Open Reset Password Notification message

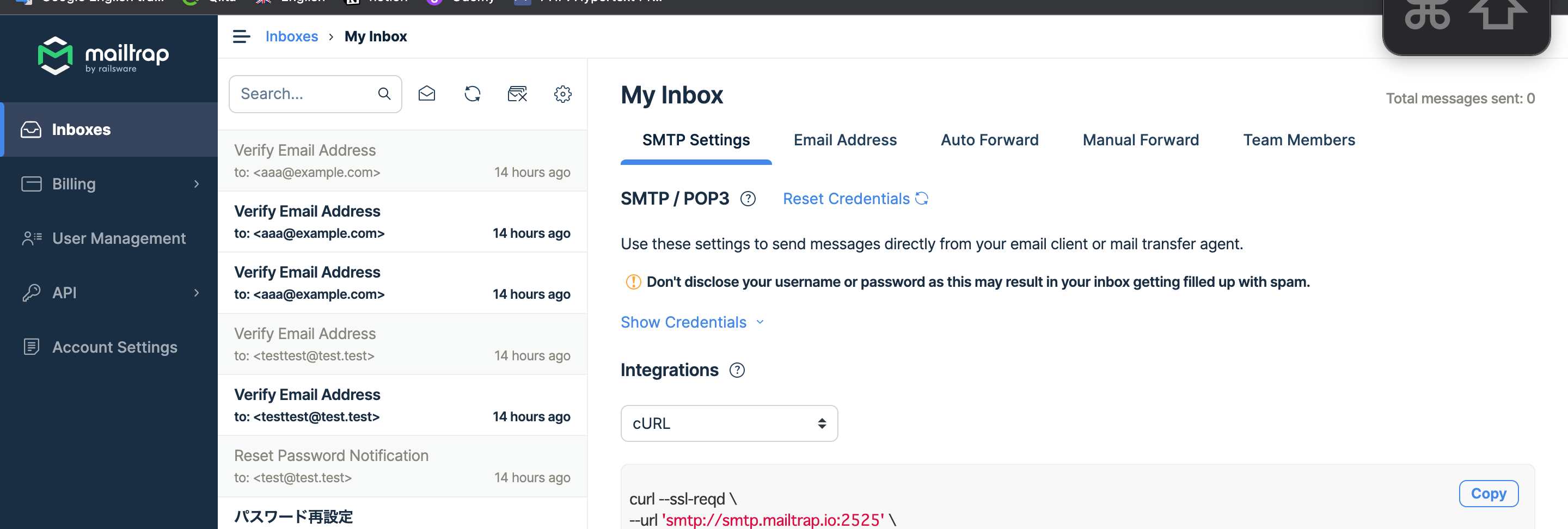pyautogui.click(x=402, y=466)
